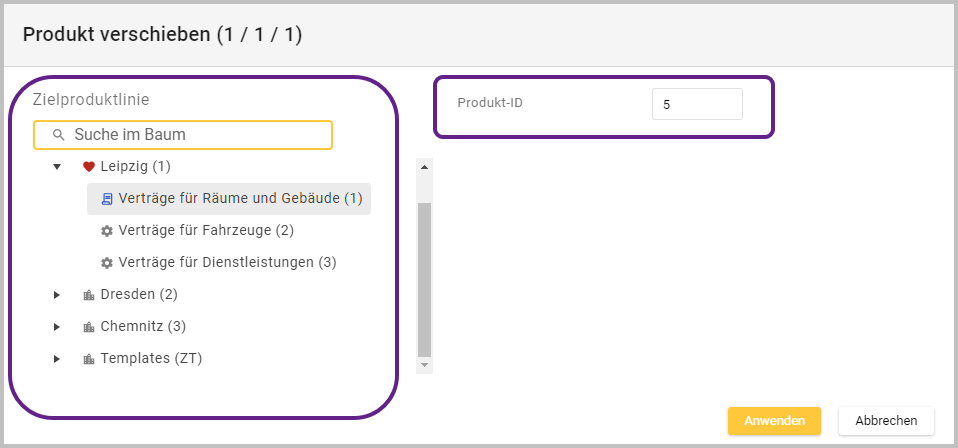
Task: Click the gear icon beside Verträge für Fahrzeuge
Action: coord(107,231)
